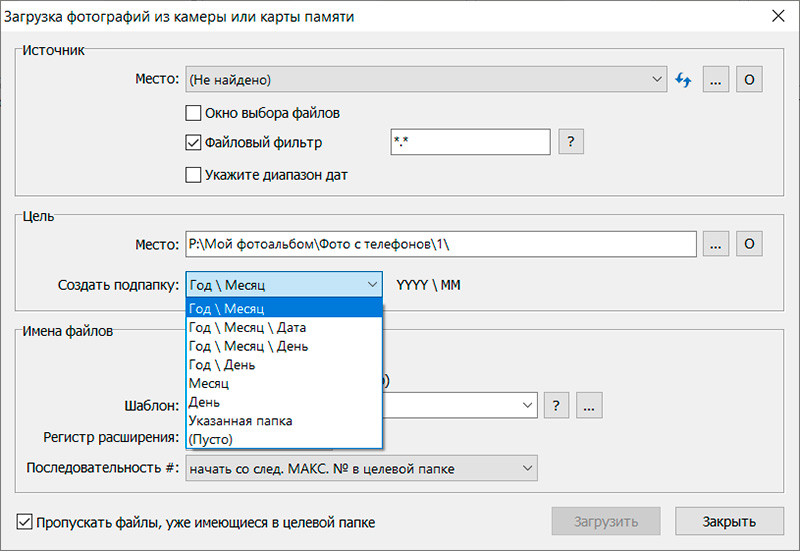Toggle 'Пропускать файлы, уже имеющиеся в целевой папке'
The image size is (800, 551).
click(25, 522)
